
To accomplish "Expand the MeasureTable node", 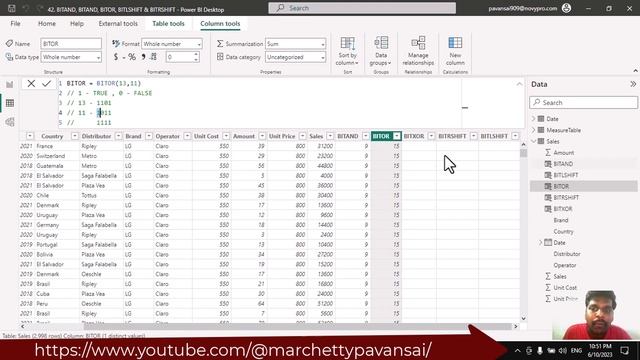I will pyautogui.click(x=533, y=130).
